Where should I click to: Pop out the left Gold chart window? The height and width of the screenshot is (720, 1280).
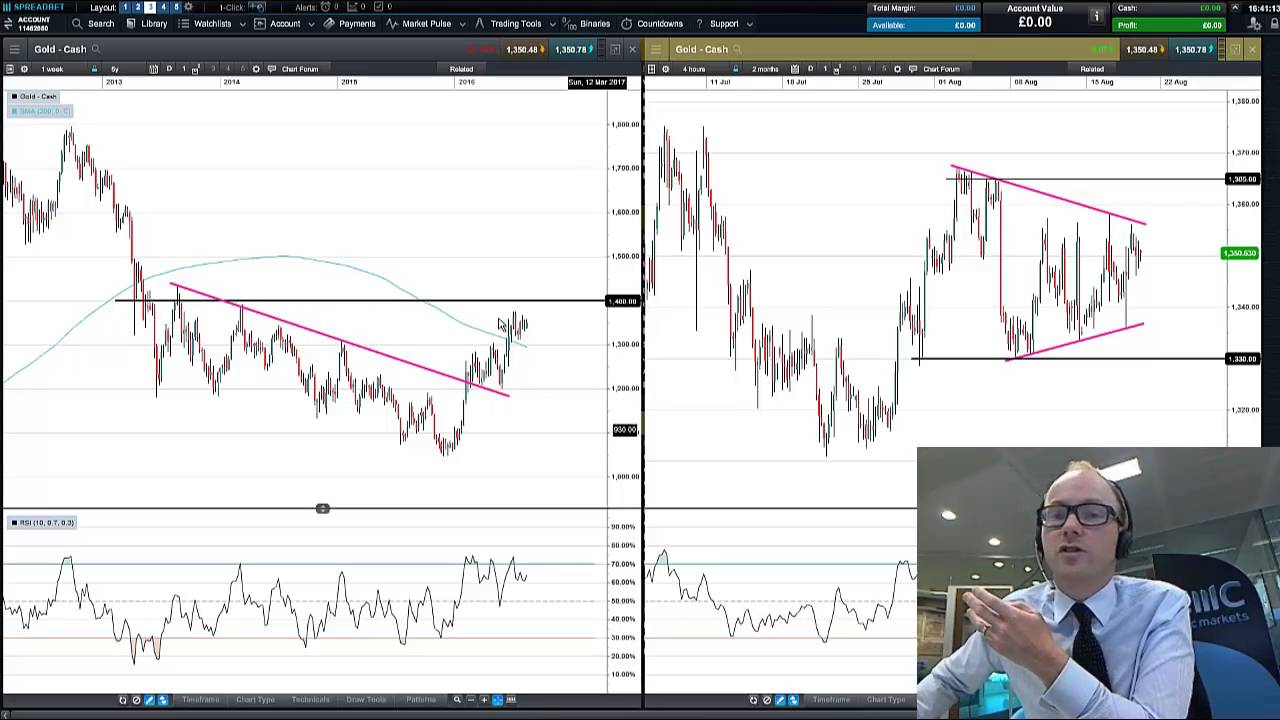[615, 49]
